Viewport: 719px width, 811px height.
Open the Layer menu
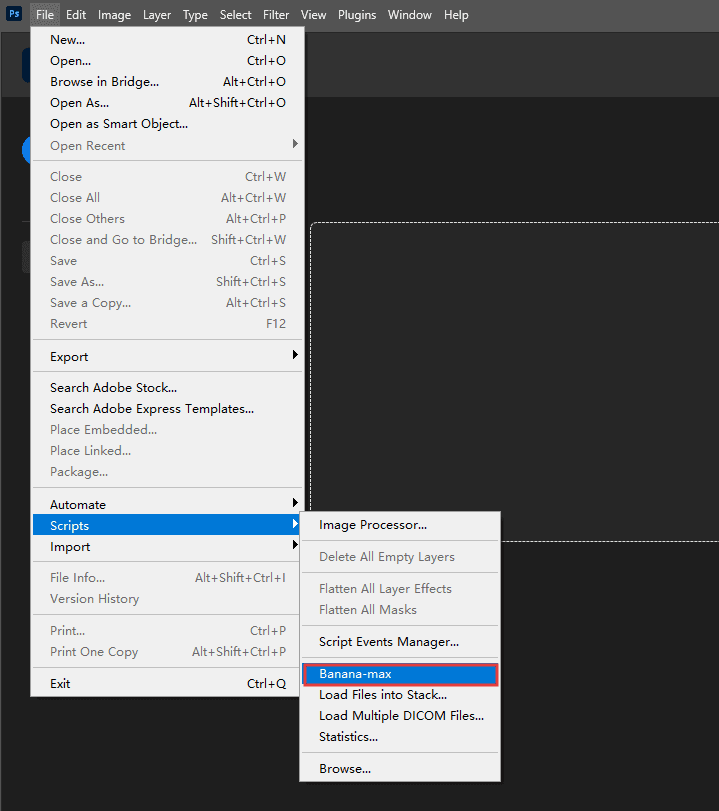pyautogui.click(x=157, y=14)
